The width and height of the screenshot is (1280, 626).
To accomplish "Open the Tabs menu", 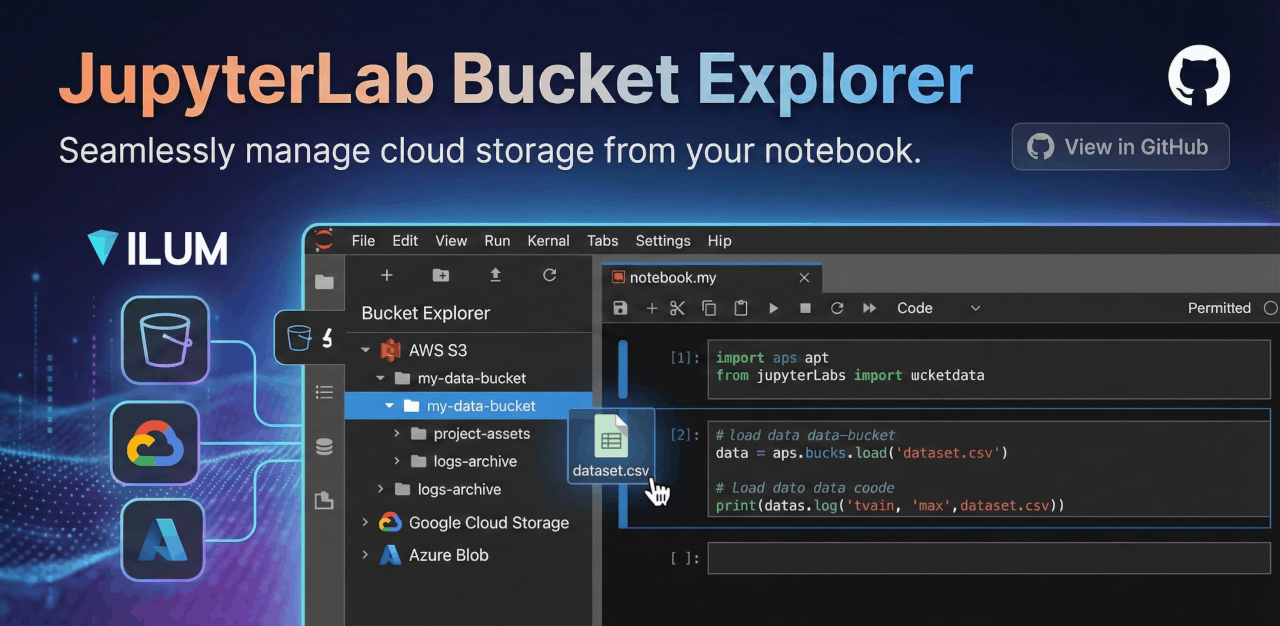I will click(603, 241).
